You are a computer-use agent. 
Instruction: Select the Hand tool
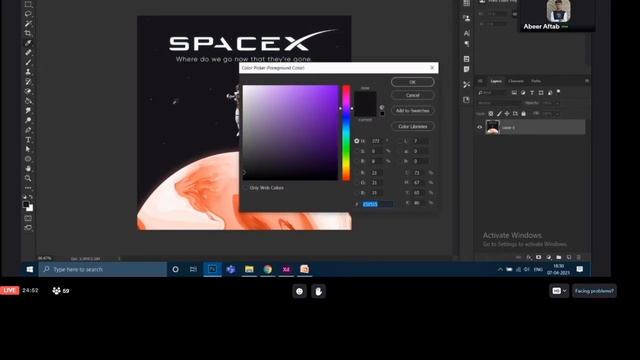[x=28, y=169]
